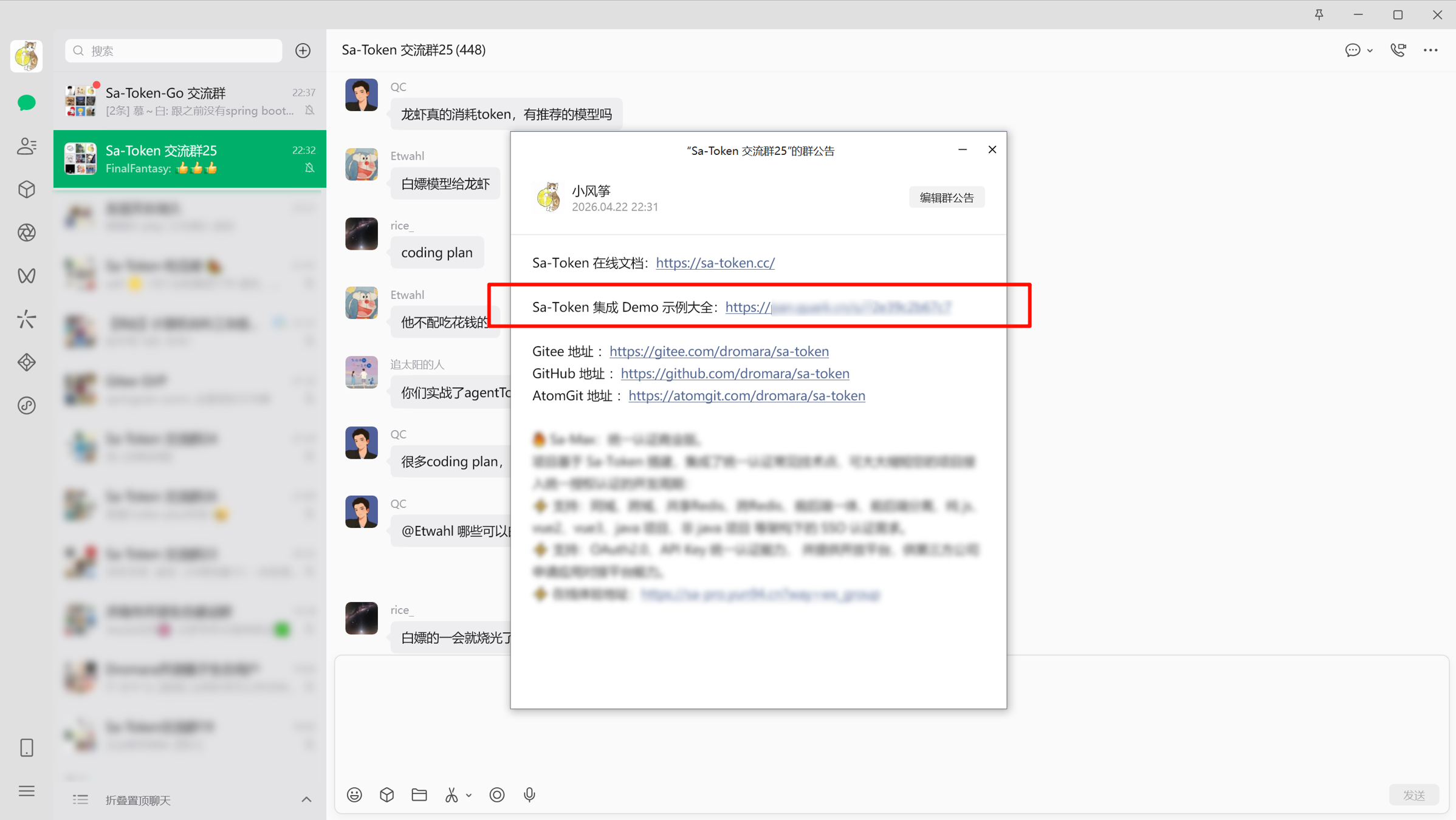
Task: Open the Chats tab in the sidebar
Action: [26, 103]
